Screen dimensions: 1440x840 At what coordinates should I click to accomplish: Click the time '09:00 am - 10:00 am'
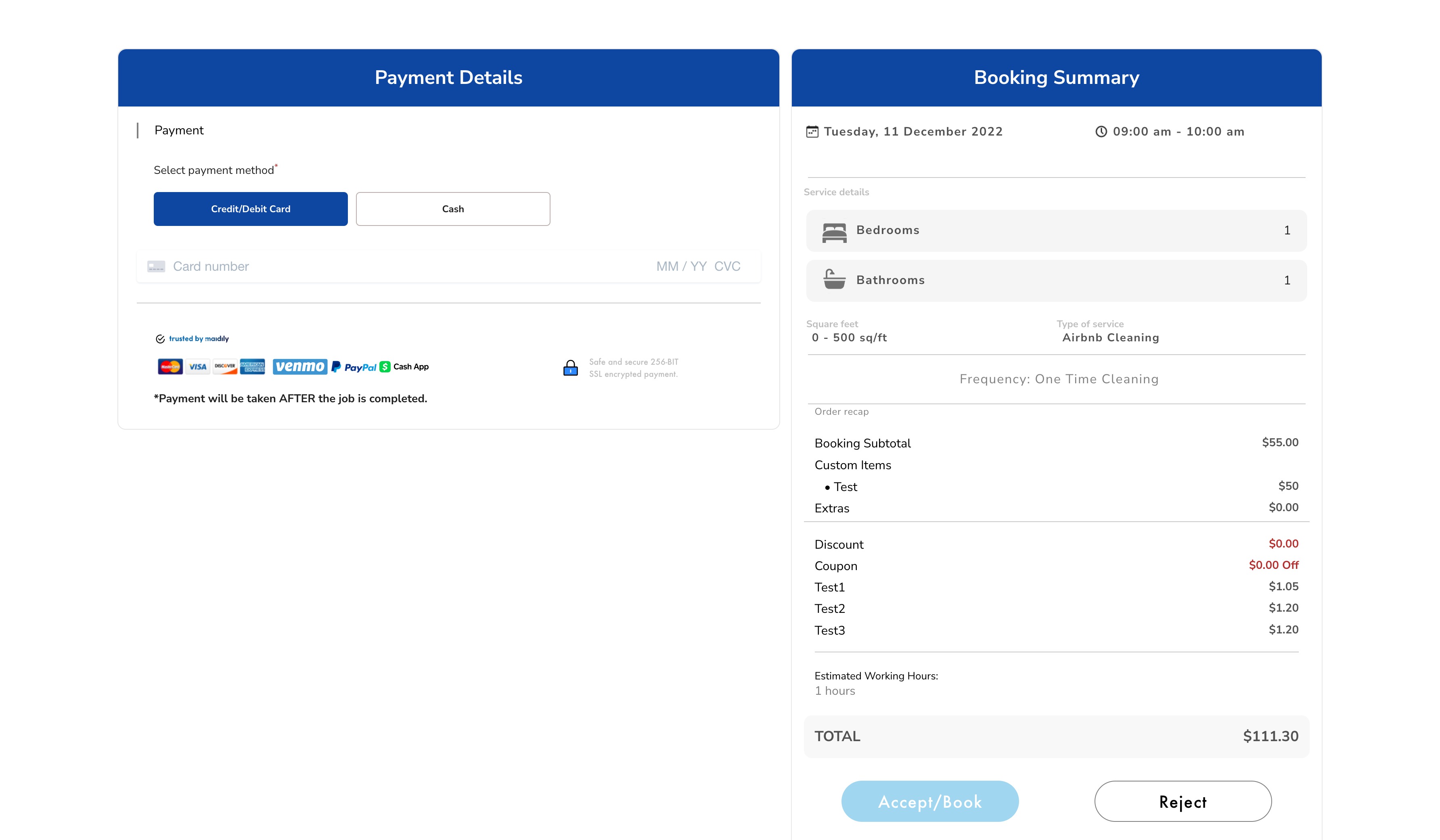1178,132
